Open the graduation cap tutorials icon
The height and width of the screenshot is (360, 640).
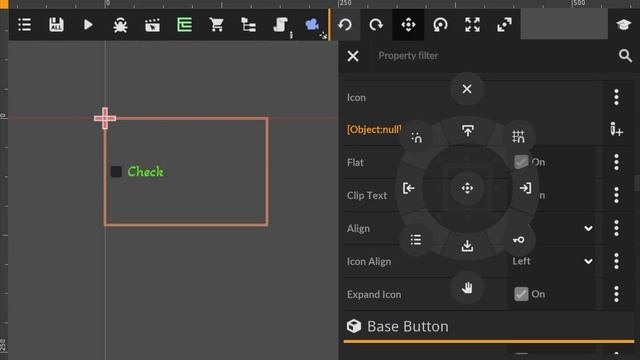point(623,25)
